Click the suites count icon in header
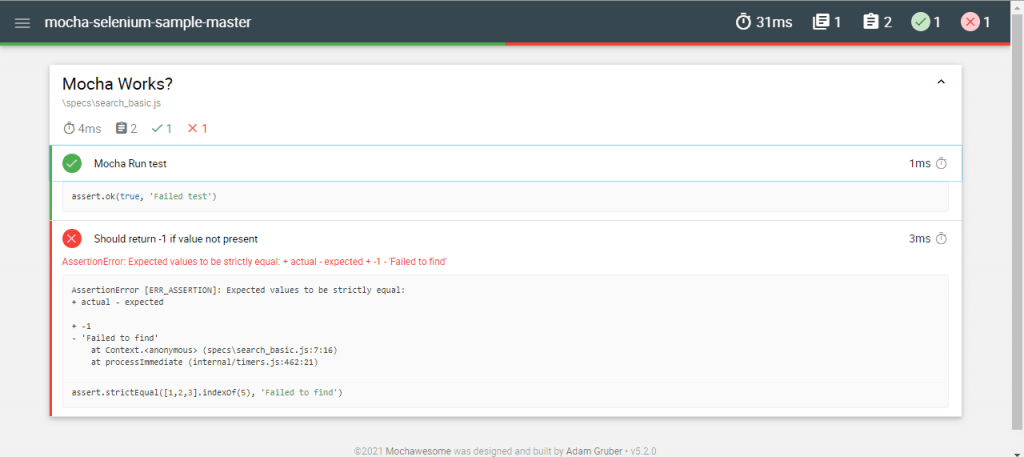The width and height of the screenshot is (1024, 457). coord(820,22)
